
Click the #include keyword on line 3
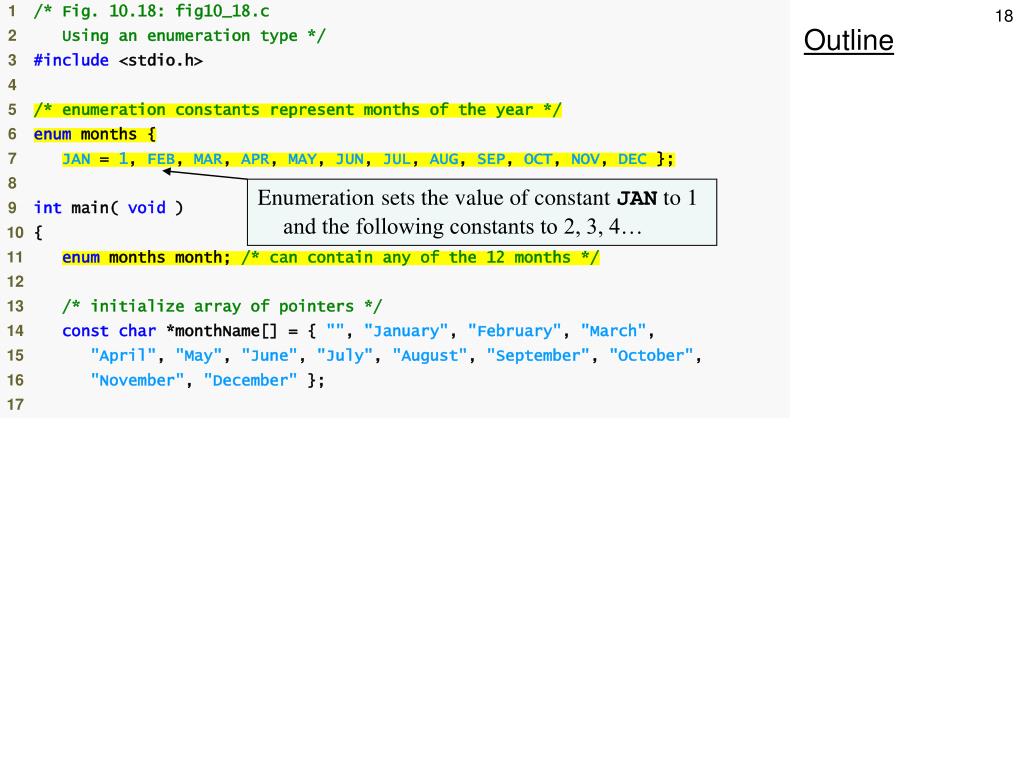coord(71,60)
